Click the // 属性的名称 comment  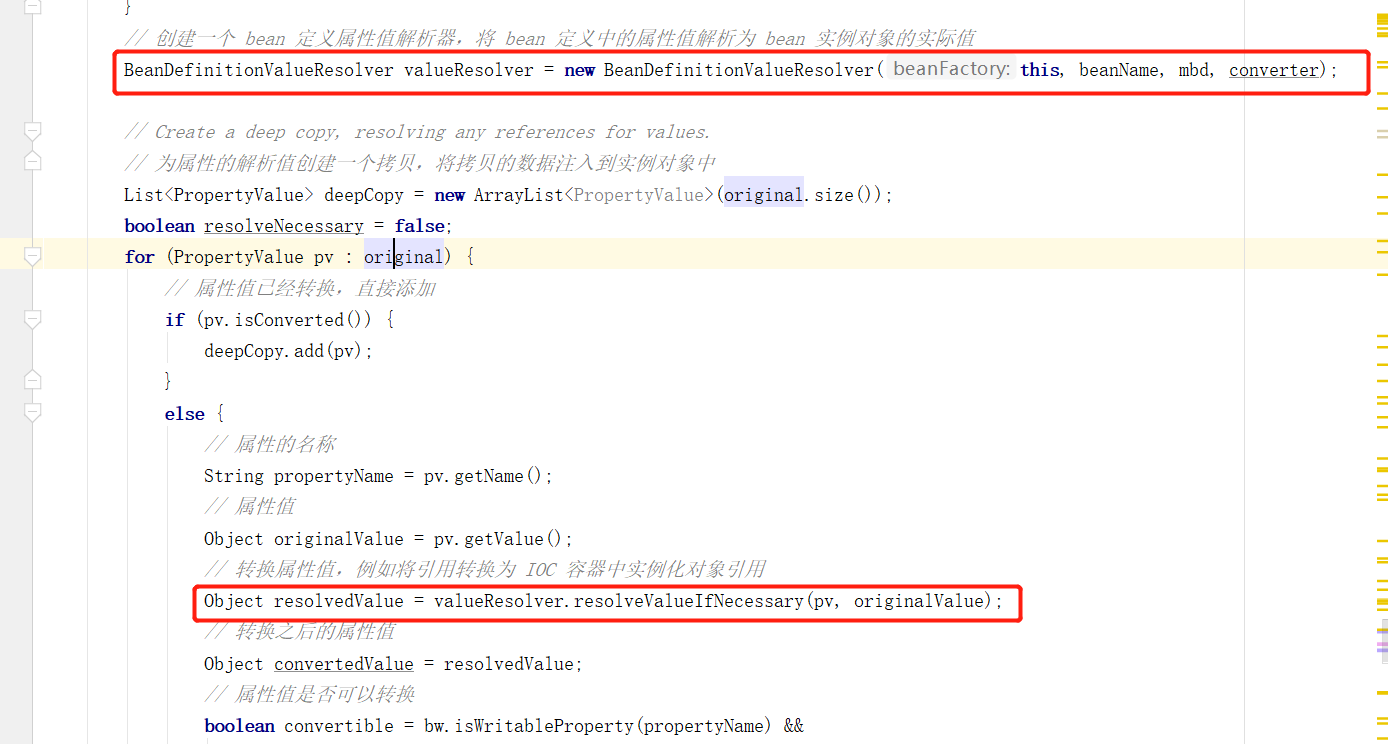coord(269,445)
